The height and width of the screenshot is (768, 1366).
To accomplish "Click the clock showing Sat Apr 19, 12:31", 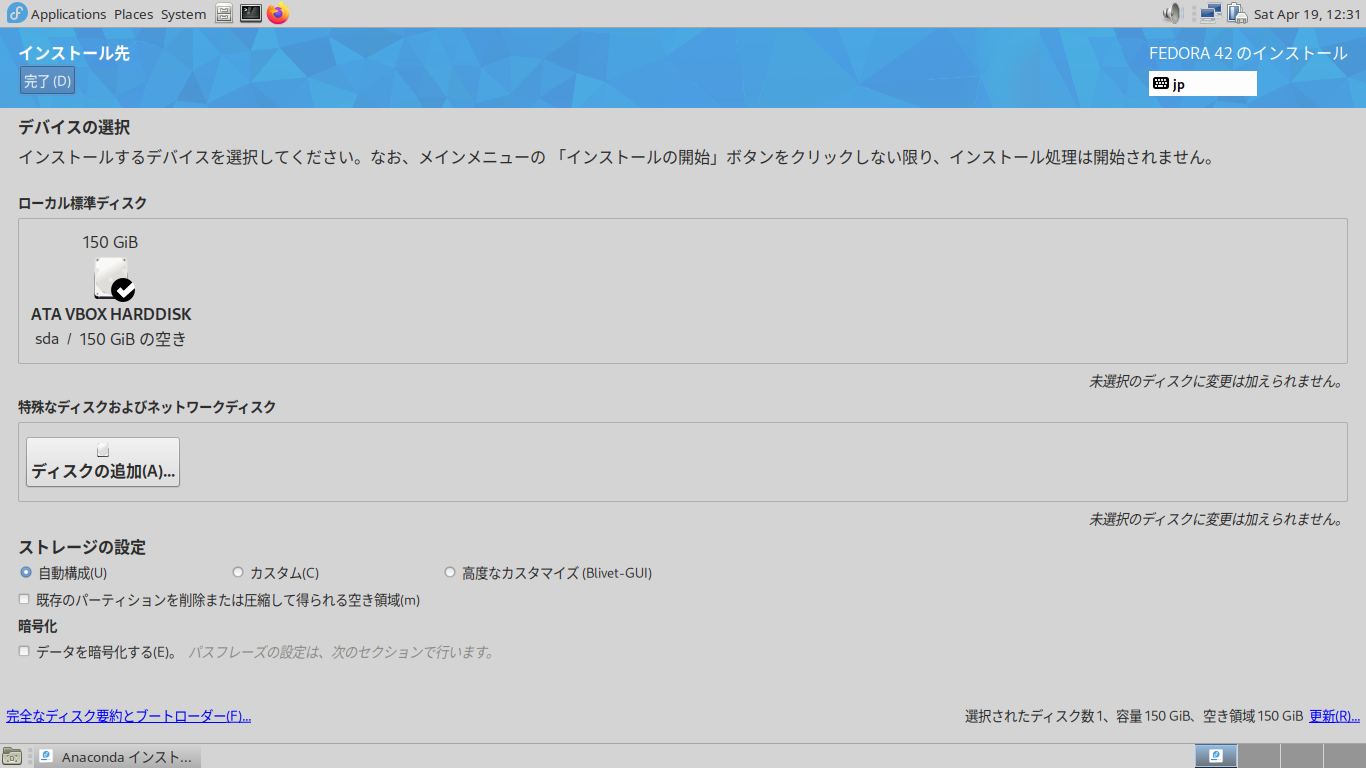I will point(1307,14).
